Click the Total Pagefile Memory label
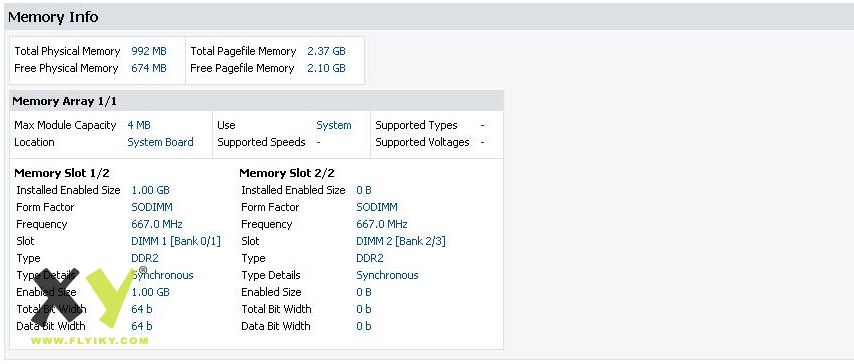The height and width of the screenshot is (364, 854). [x=243, y=51]
